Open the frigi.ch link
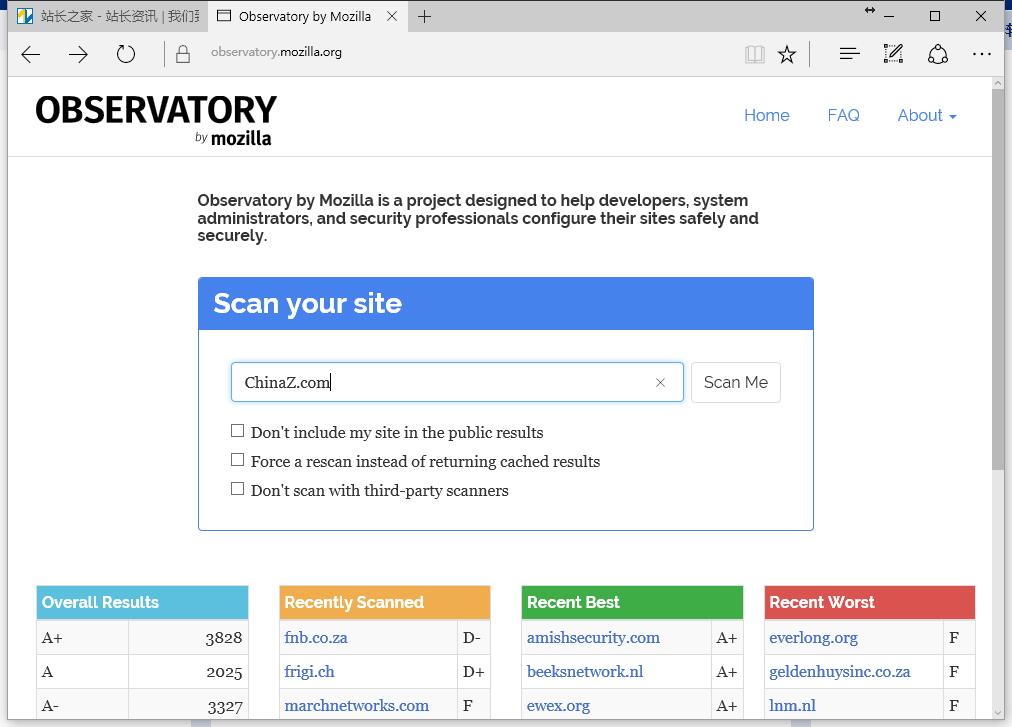This screenshot has height=727, width=1012. [309, 671]
